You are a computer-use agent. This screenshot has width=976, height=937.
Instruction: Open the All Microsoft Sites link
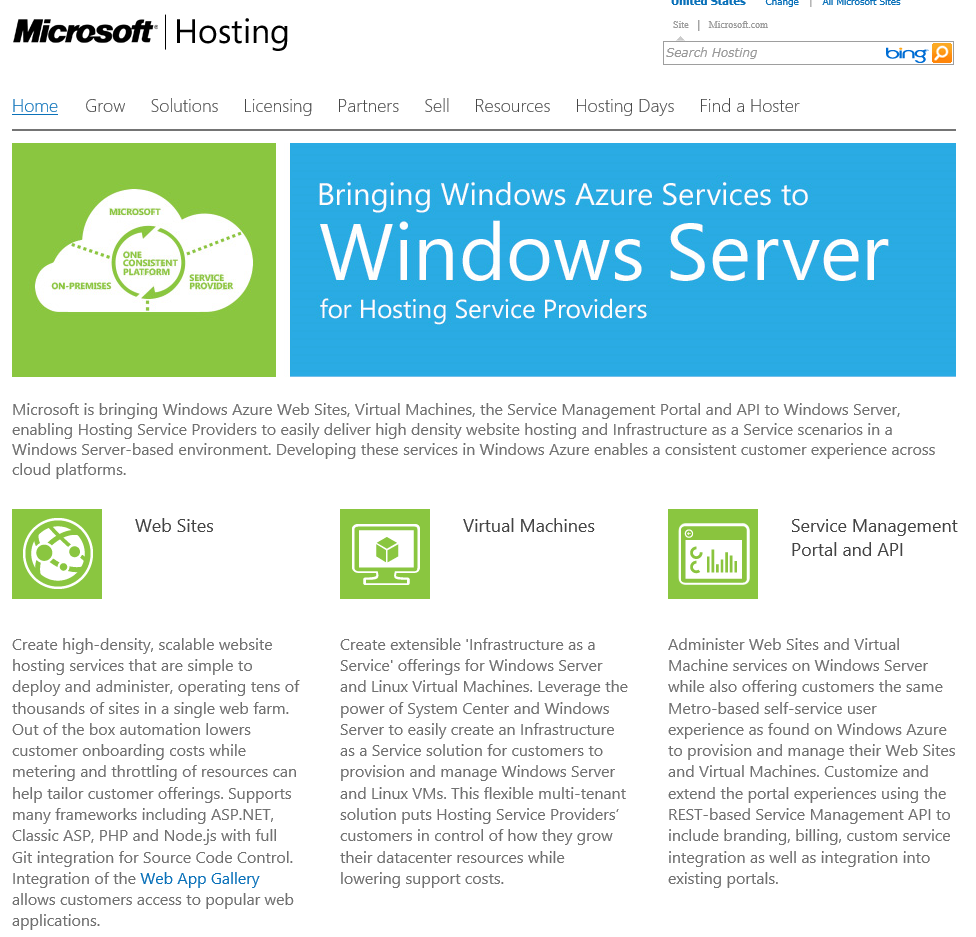(x=861, y=2)
